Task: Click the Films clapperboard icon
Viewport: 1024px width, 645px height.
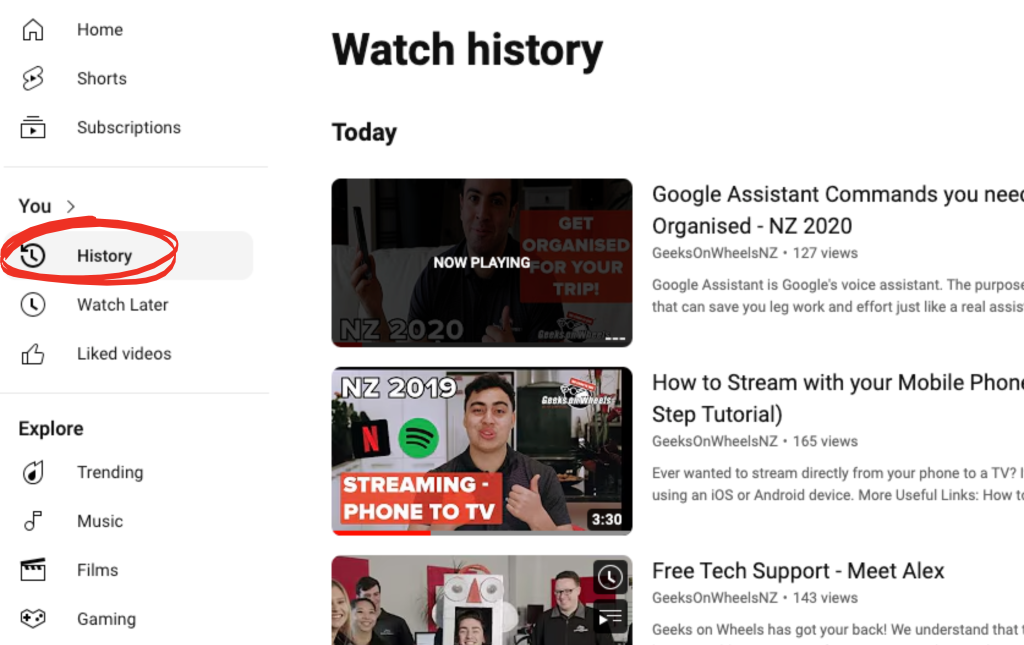Action: (33, 570)
